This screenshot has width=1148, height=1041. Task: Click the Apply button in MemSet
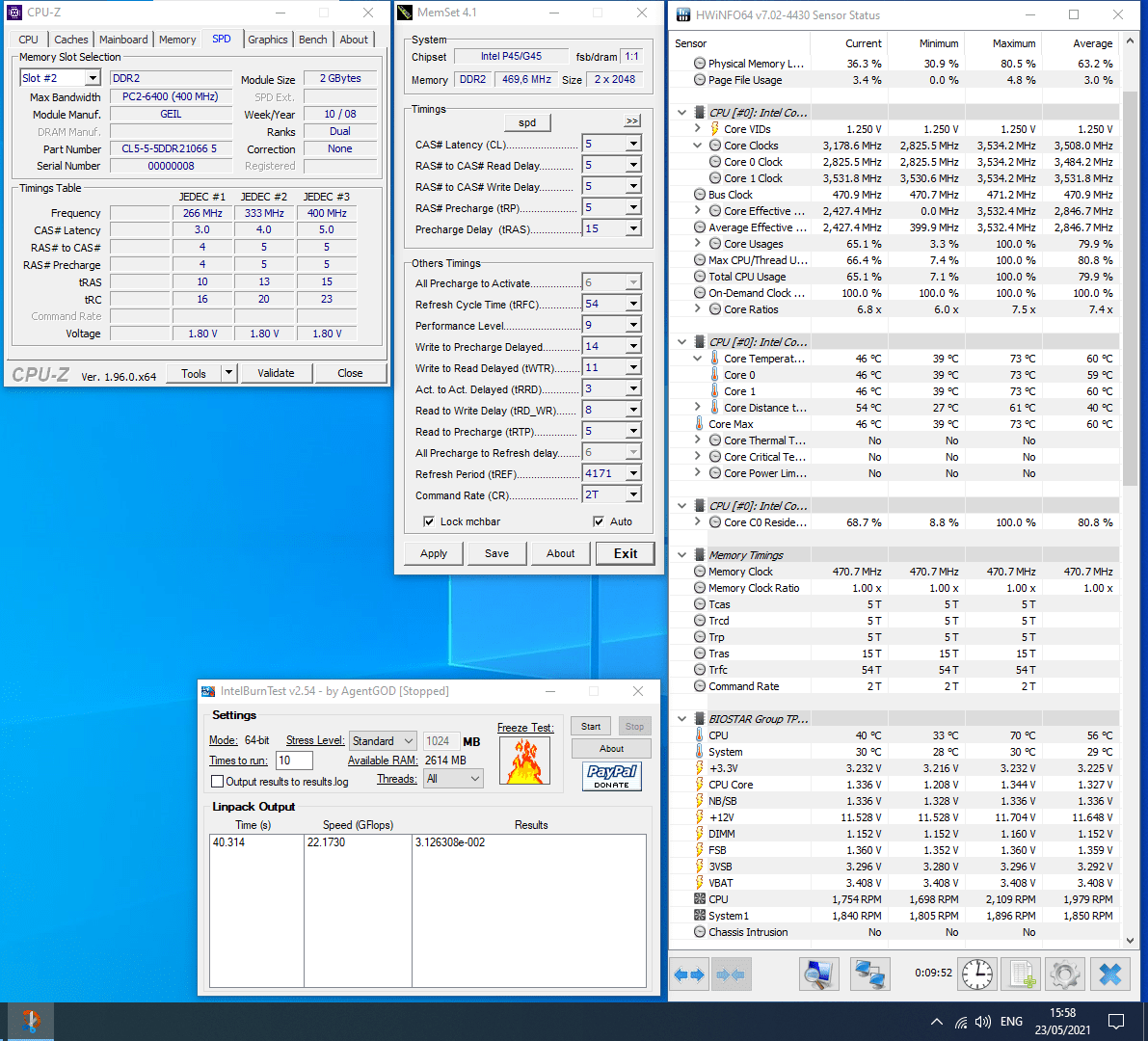click(x=434, y=553)
